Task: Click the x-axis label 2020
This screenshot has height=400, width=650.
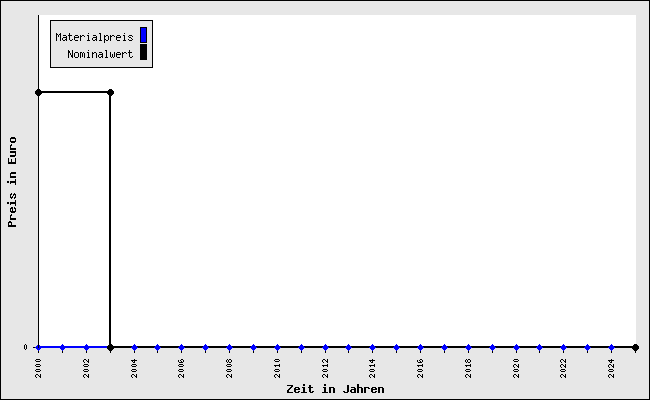Action: [516, 368]
